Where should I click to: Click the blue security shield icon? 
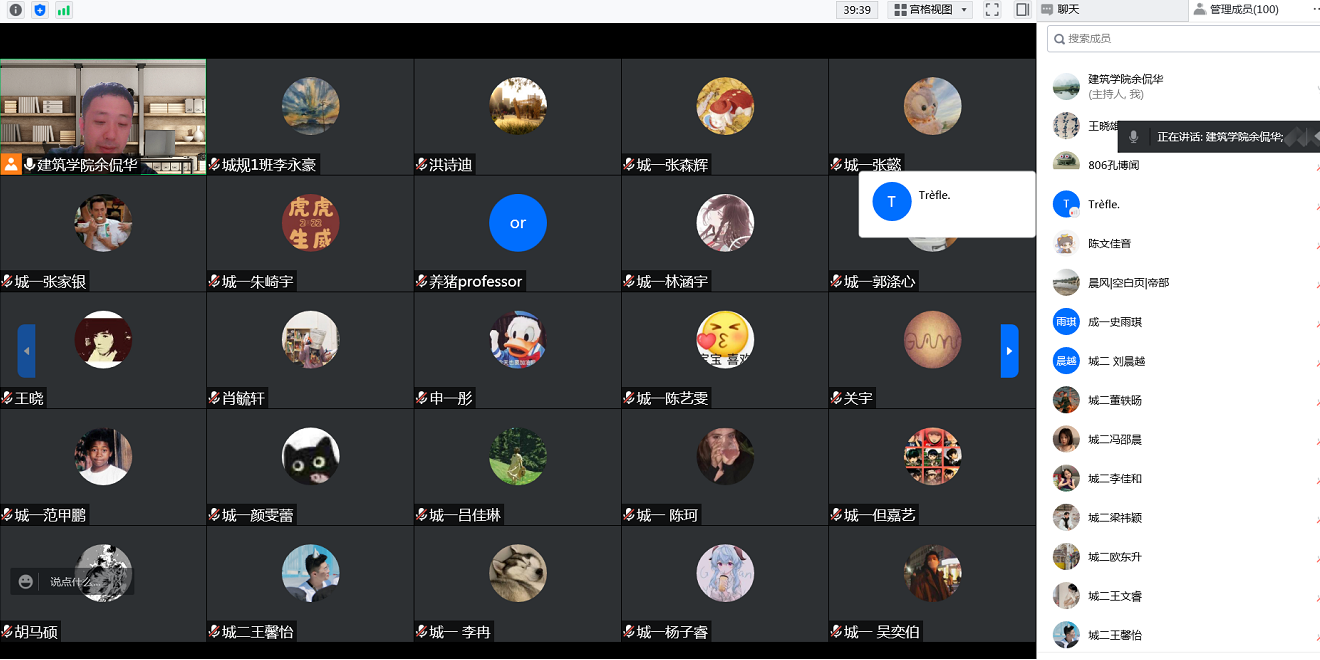(x=40, y=10)
